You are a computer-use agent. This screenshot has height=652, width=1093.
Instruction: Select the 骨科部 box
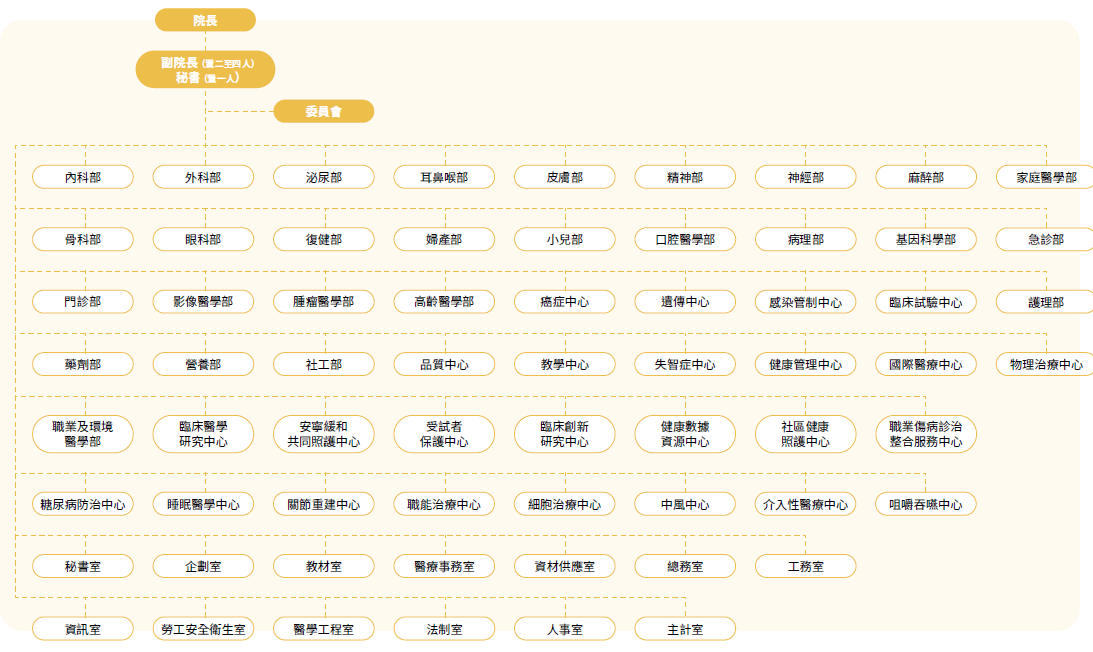click(83, 239)
